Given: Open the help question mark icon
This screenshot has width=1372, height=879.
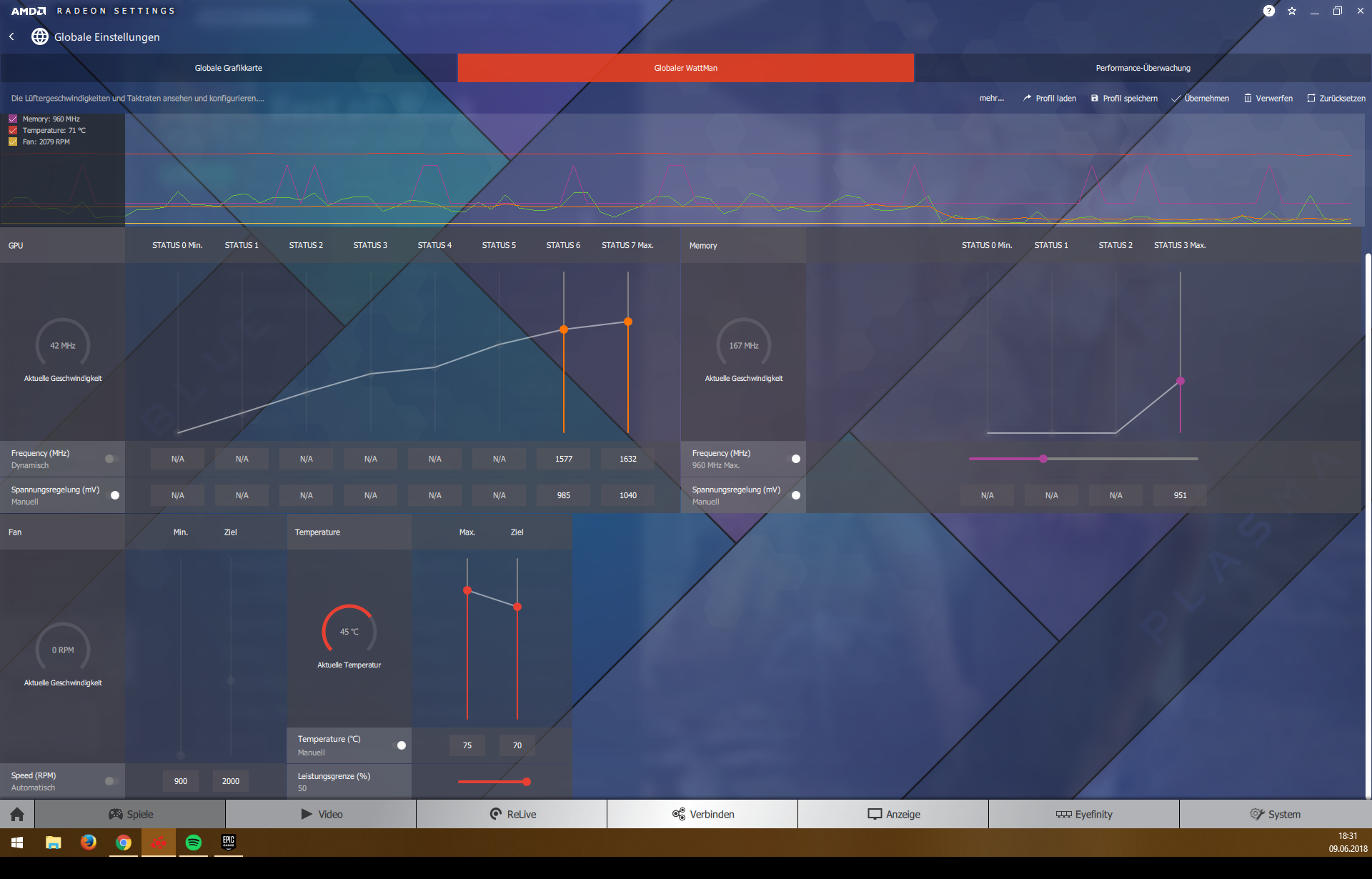Looking at the screenshot, I should [x=1269, y=11].
